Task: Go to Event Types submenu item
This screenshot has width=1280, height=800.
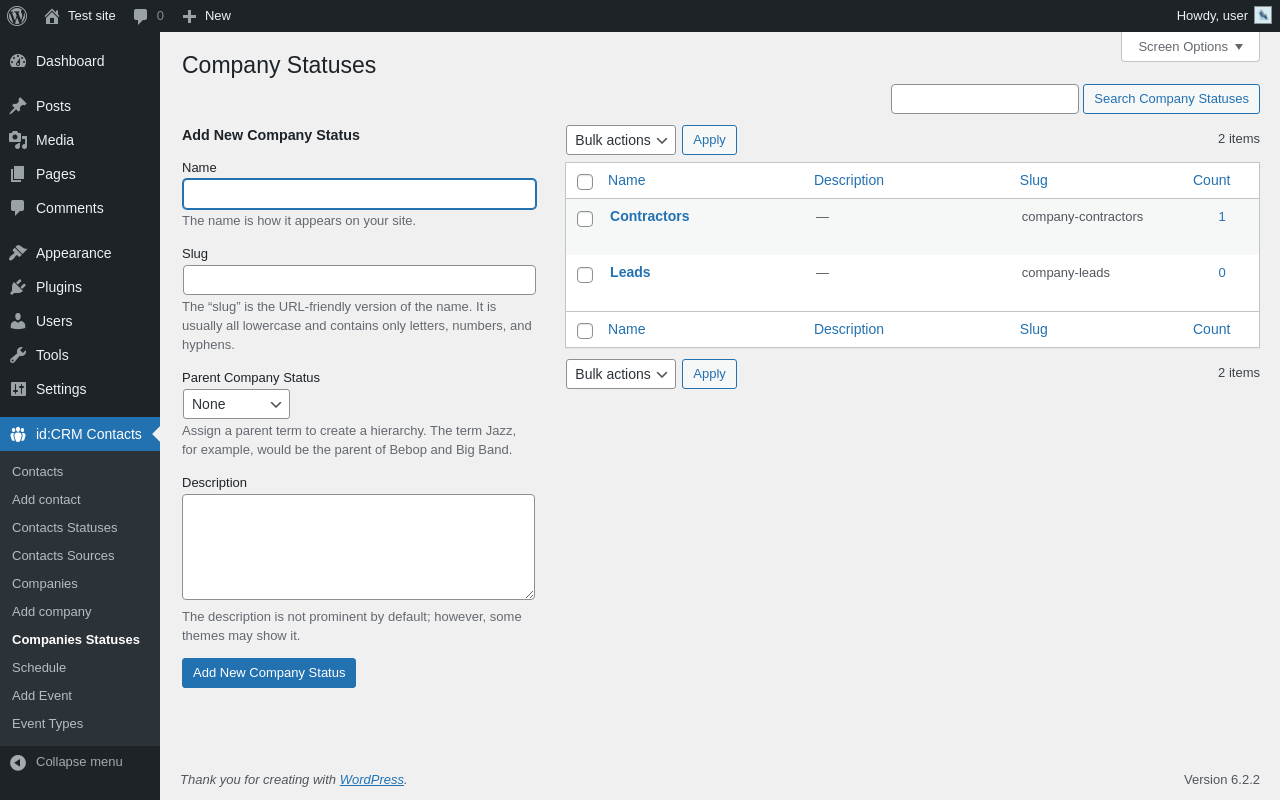Action: [x=47, y=723]
